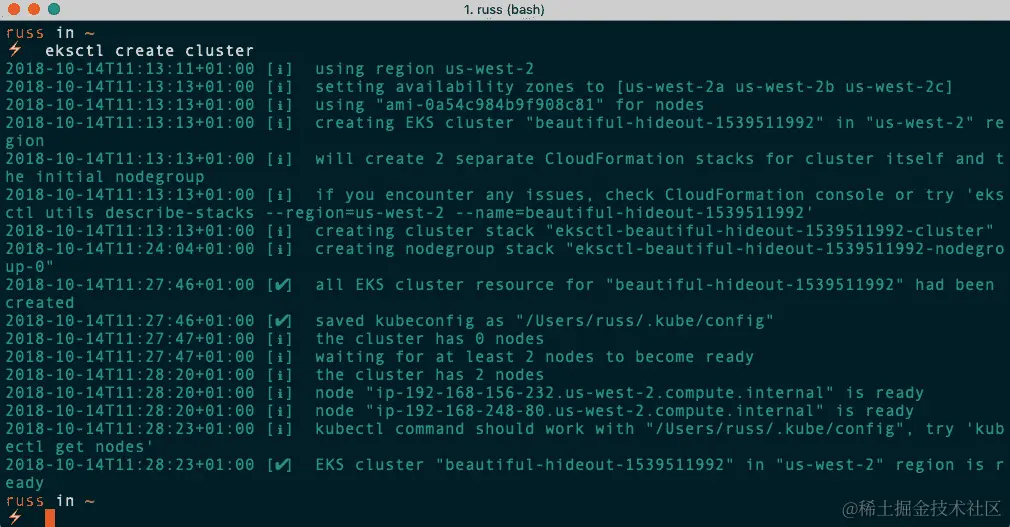The height and width of the screenshot is (527, 1010).
Task: Click 'kubectl command should work with' text
Action: 475,429
